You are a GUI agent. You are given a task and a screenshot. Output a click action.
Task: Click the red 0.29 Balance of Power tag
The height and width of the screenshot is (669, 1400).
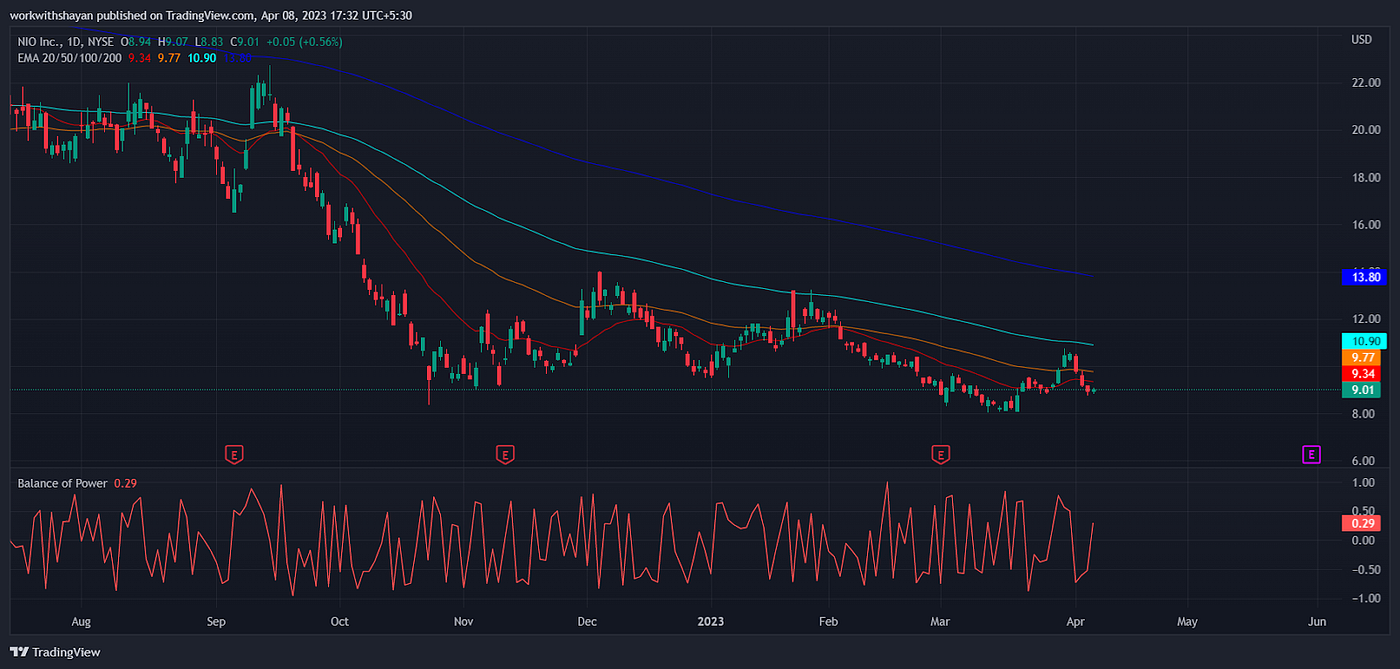[x=1361, y=523]
